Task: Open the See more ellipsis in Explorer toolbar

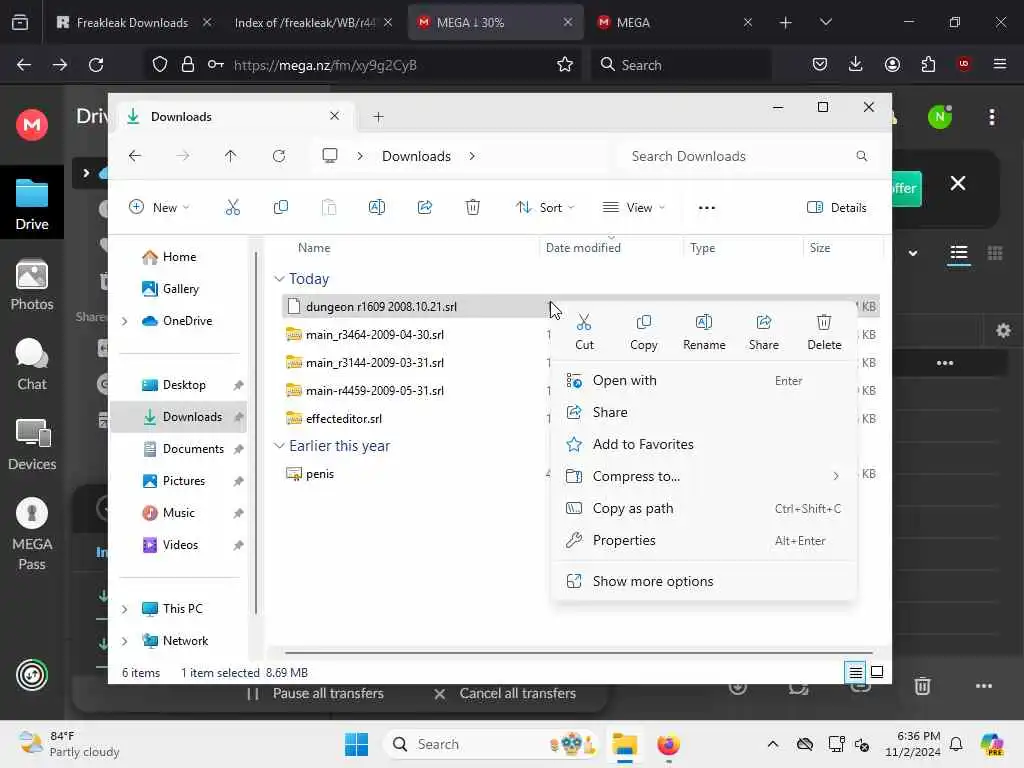Action: coord(707,208)
